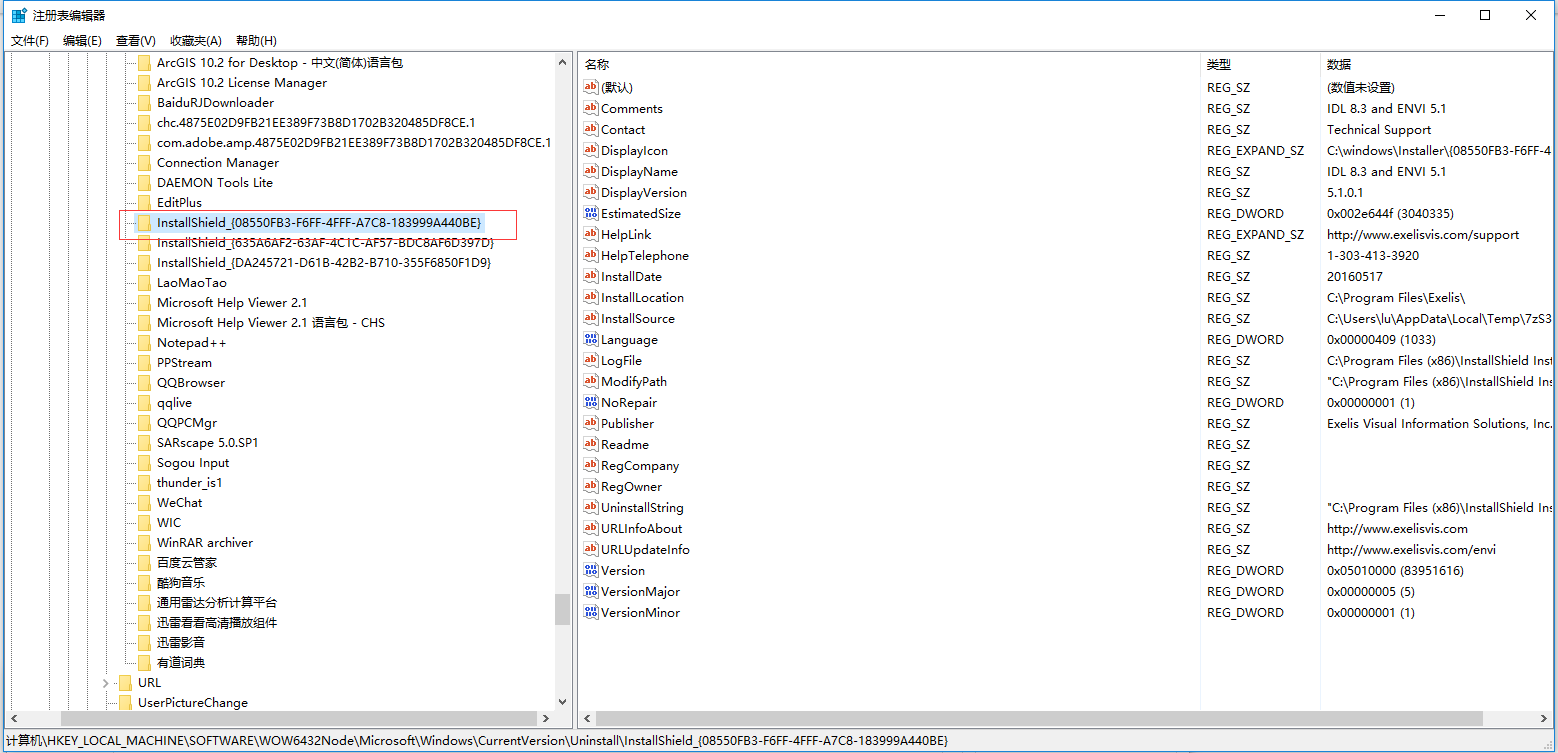Click the binary icon of Version value
Screen dimensions: 1558x753
(590, 570)
